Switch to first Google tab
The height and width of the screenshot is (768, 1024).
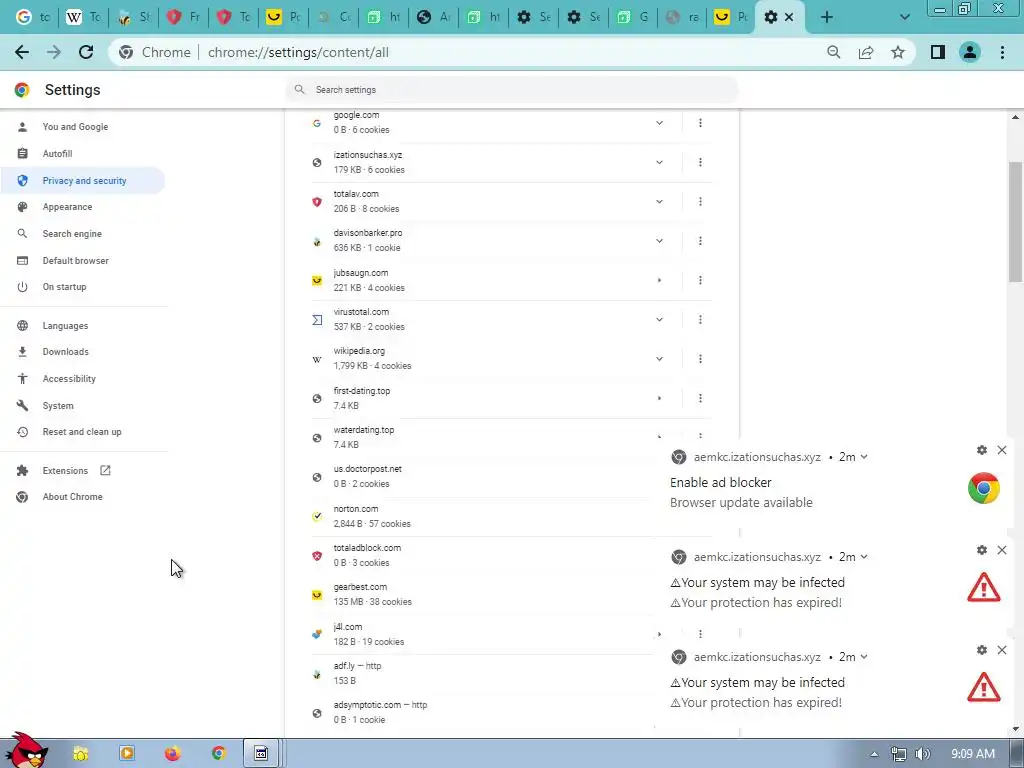point(33,17)
